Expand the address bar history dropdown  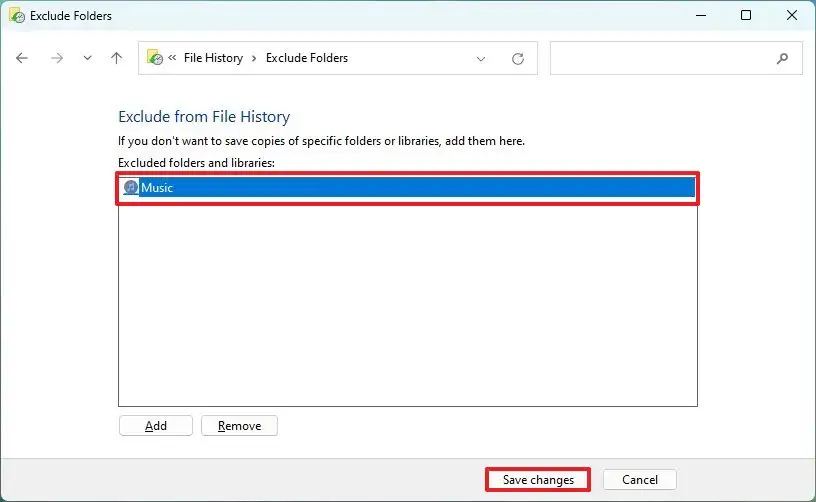click(x=482, y=58)
